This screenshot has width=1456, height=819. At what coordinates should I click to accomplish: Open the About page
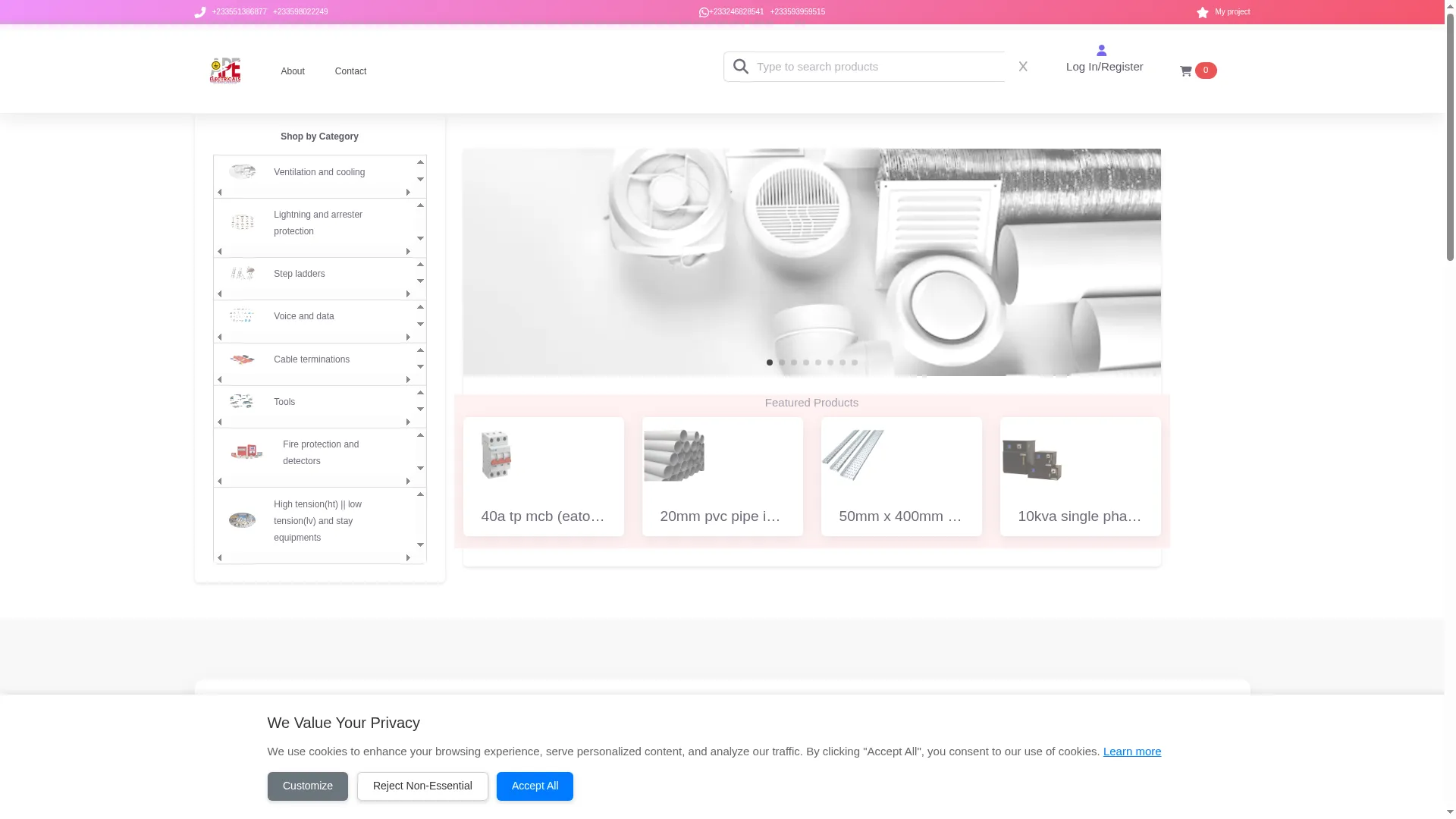[293, 71]
